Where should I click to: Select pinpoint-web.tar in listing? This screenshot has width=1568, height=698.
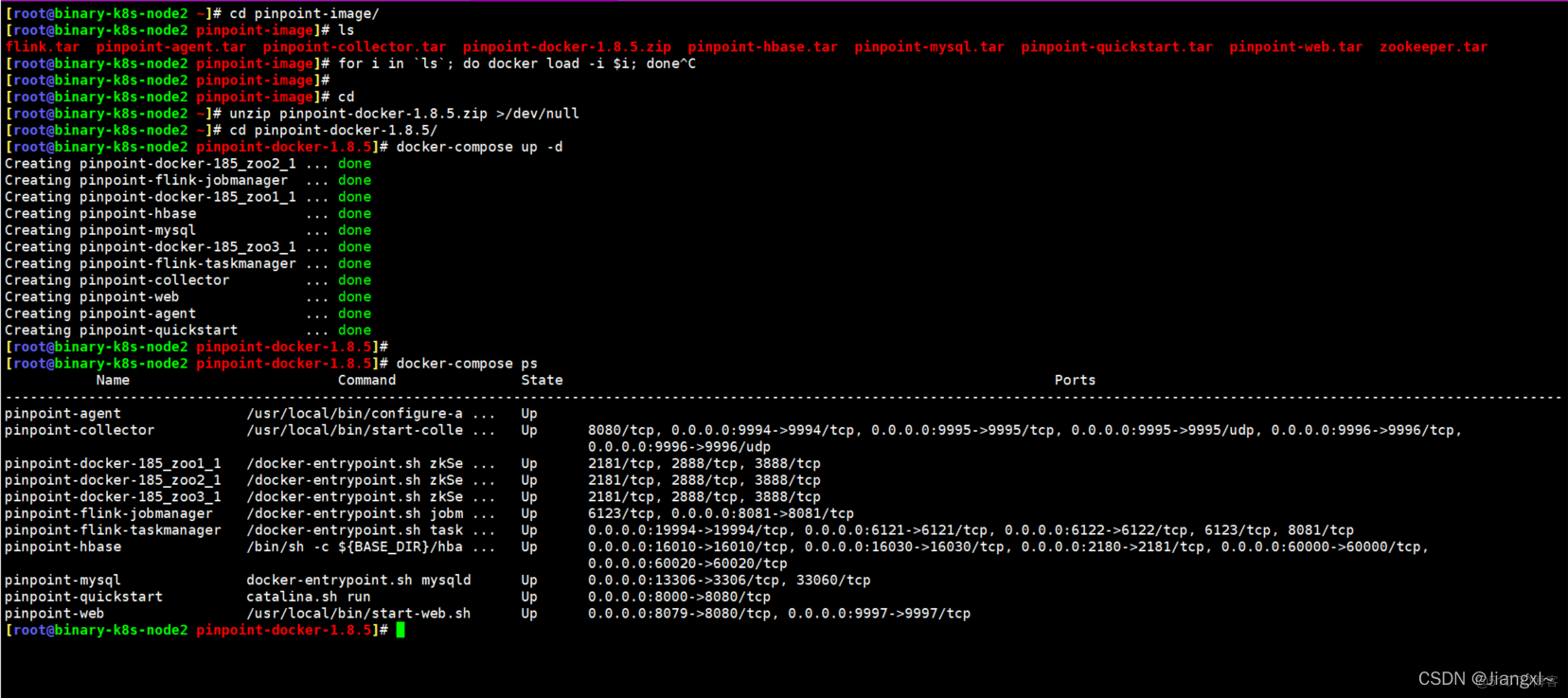1296,47
